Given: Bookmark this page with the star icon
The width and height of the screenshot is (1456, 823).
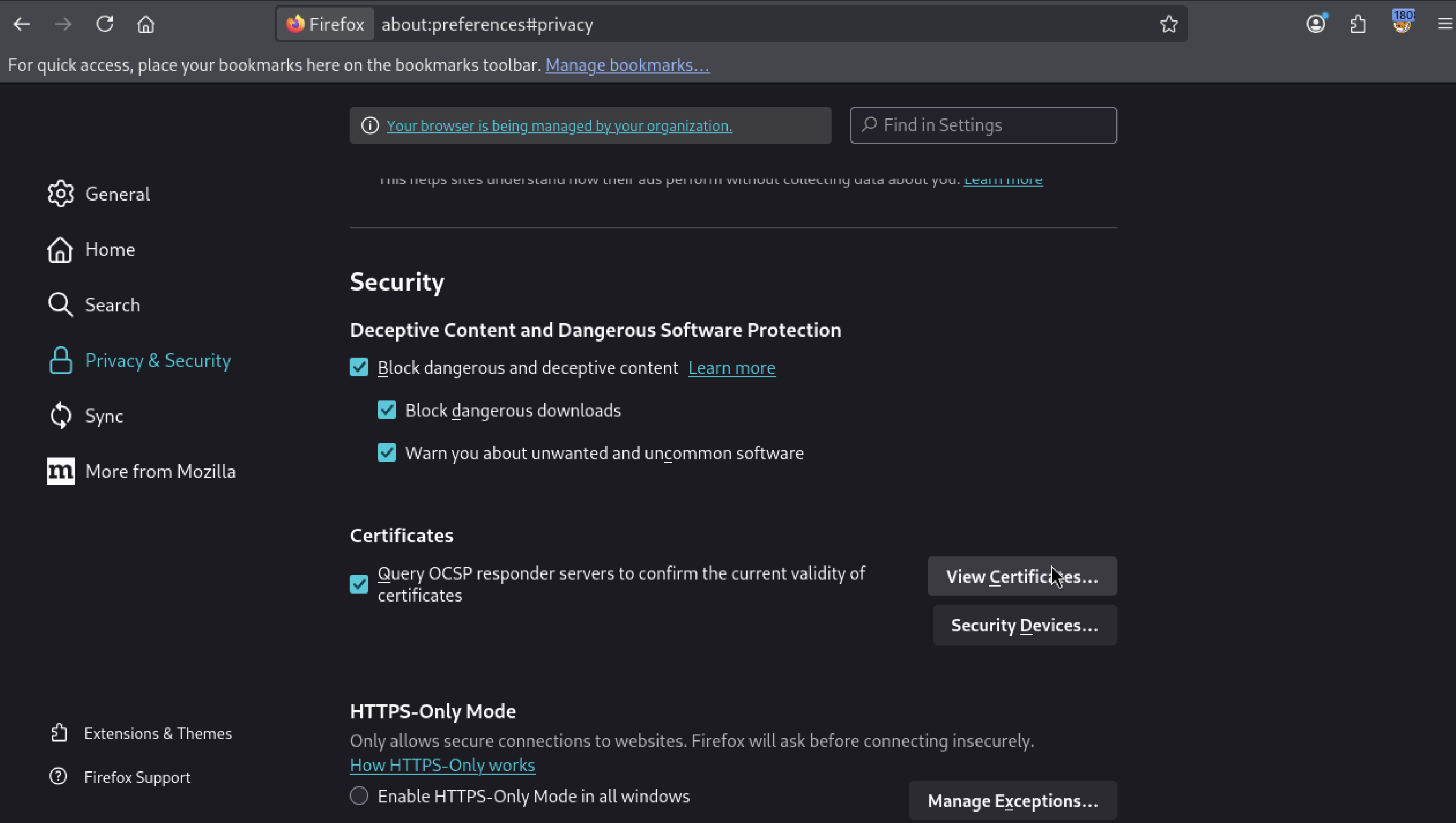Looking at the screenshot, I should (1168, 24).
